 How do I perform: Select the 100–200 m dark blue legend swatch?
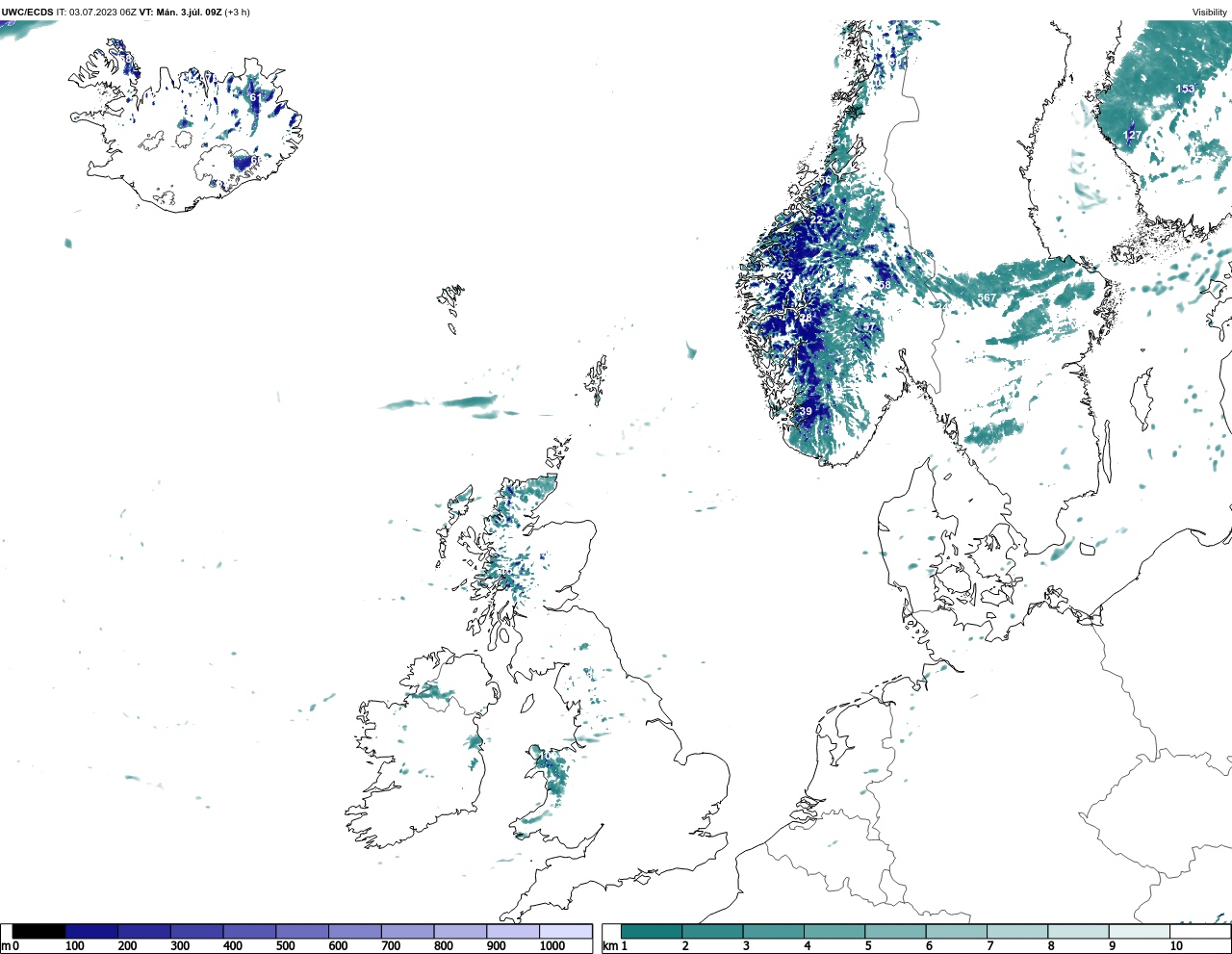click(91, 931)
